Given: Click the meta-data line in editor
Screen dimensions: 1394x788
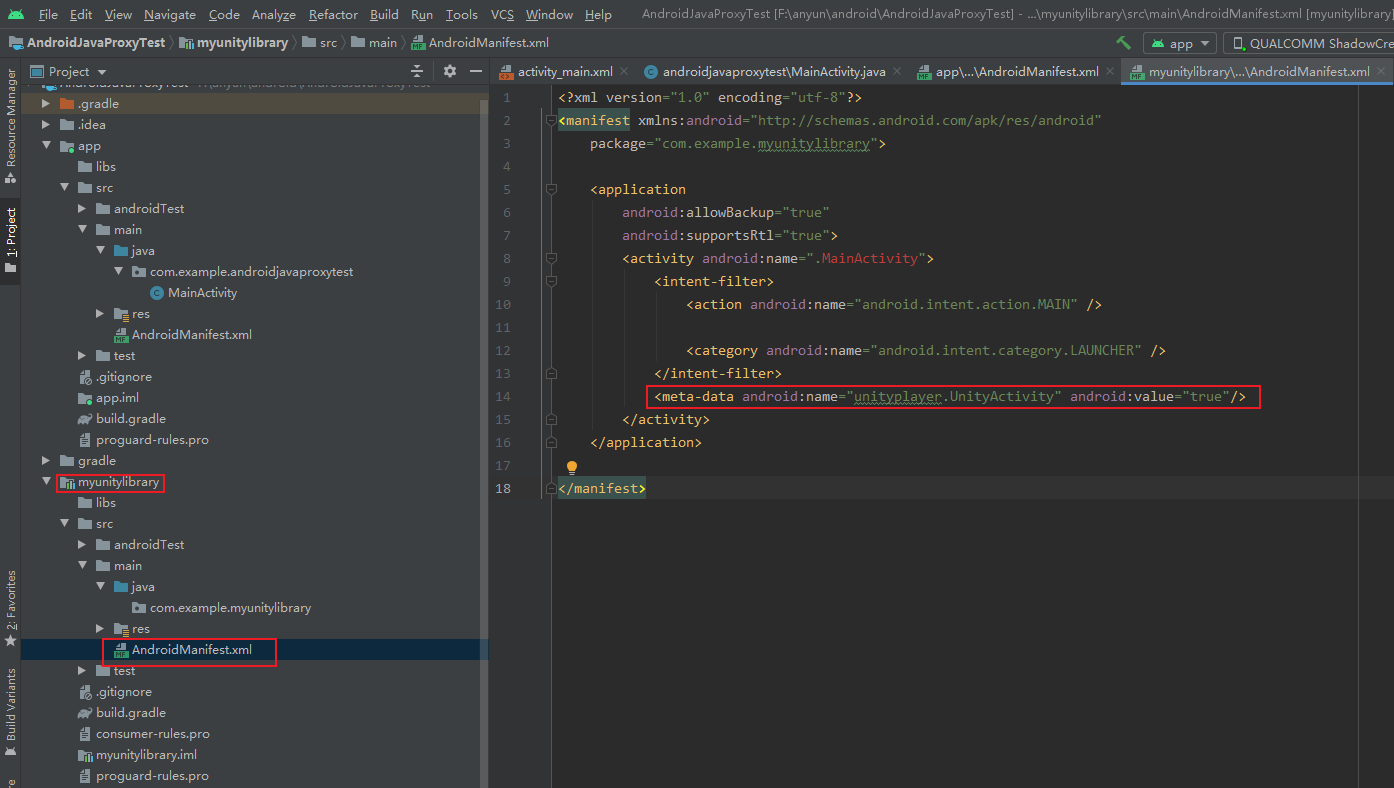Looking at the screenshot, I should tap(951, 396).
